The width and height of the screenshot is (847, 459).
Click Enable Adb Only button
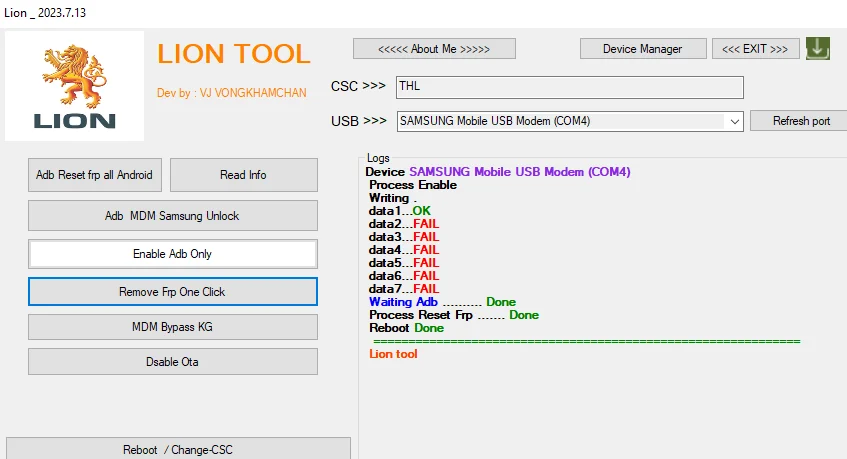(x=172, y=254)
